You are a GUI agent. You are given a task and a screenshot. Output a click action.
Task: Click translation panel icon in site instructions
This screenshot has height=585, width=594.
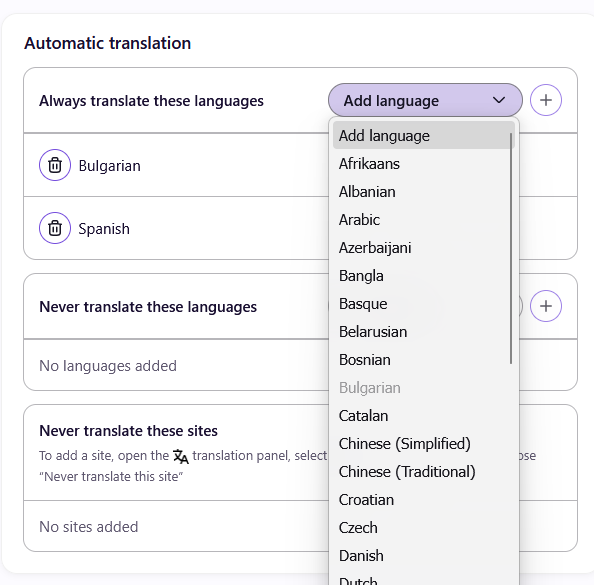(181, 456)
